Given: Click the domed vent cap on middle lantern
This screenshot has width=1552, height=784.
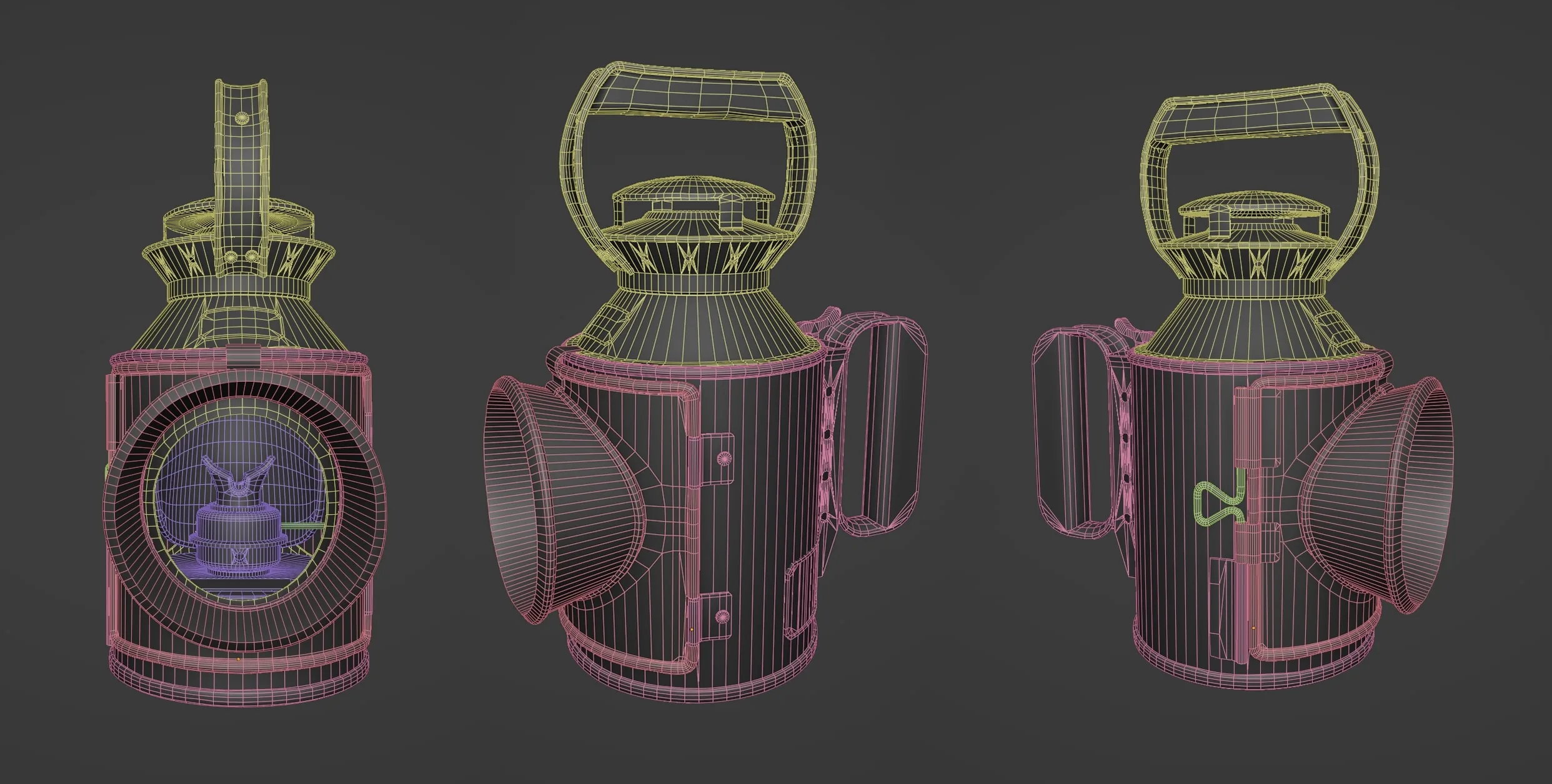Looking at the screenshot, I should click(694, 189).
